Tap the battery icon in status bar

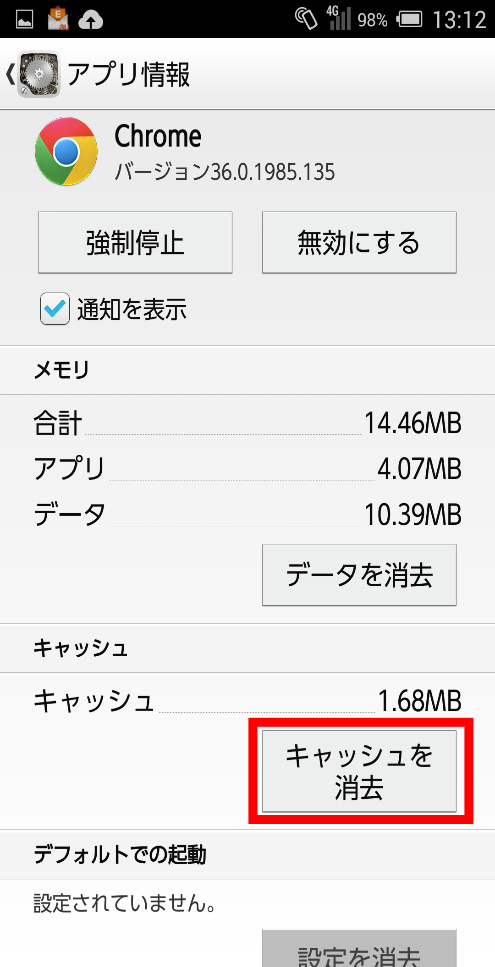click(409, 20)
